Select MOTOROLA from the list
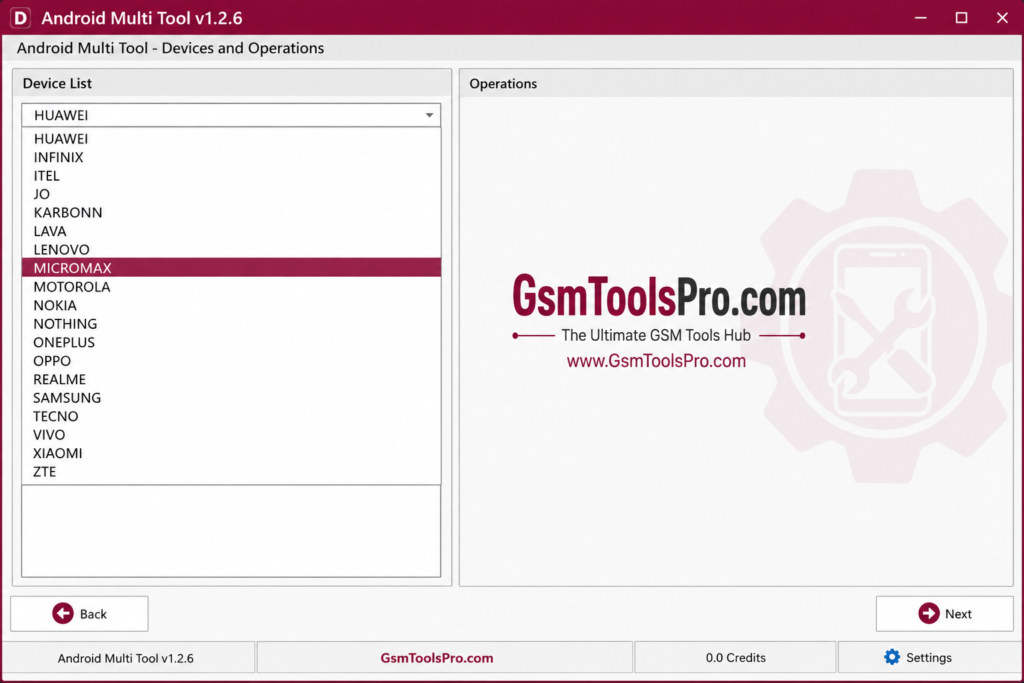Image resolution: width=1024 pixels, height=683 pixels. click(231, 287)
